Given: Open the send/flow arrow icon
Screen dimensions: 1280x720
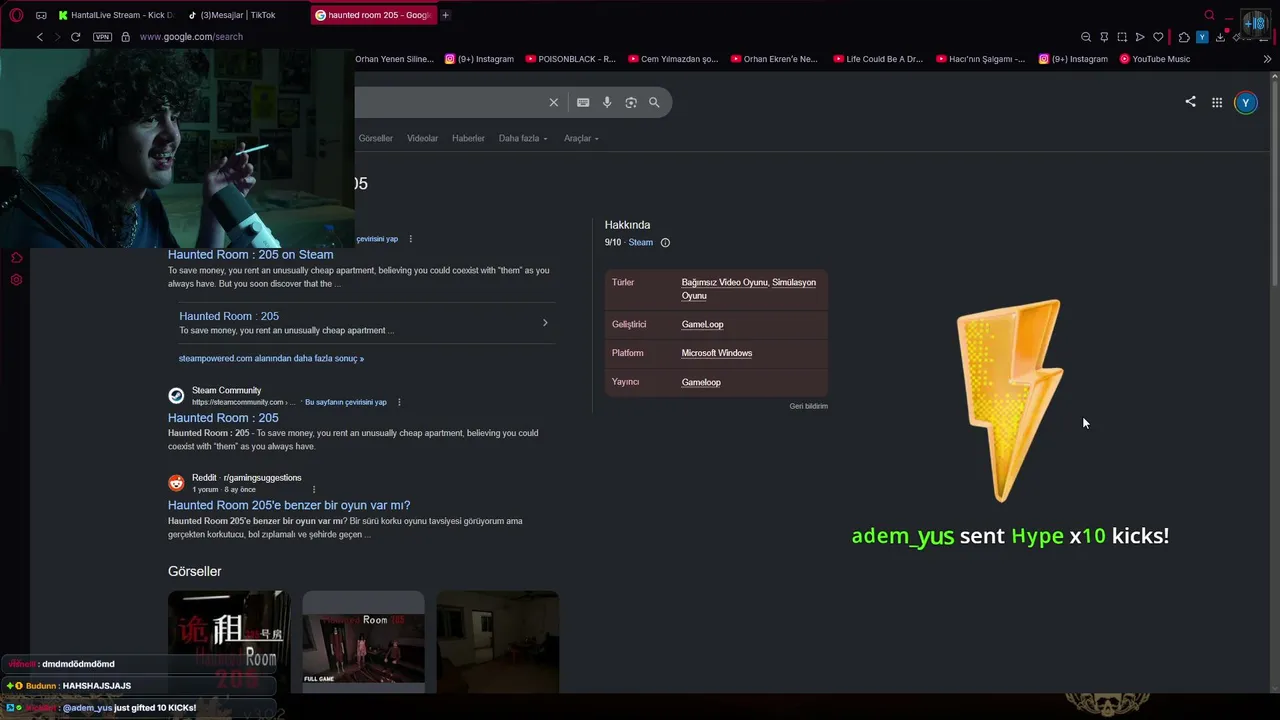Looking at the screenshot, I should [x=1140, y=37].
